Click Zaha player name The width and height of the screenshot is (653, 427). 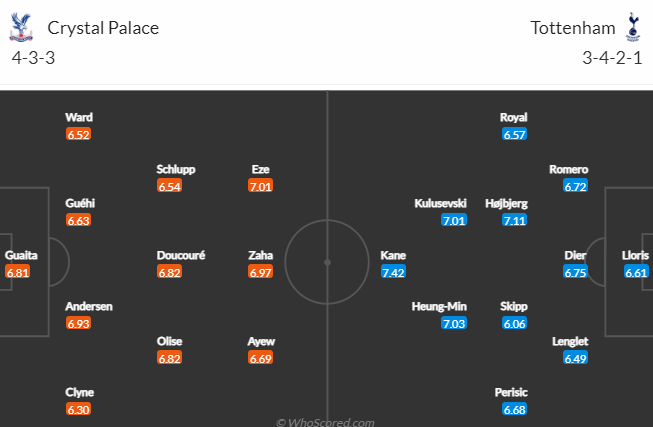pyautogui.click(x=261, y=255)
